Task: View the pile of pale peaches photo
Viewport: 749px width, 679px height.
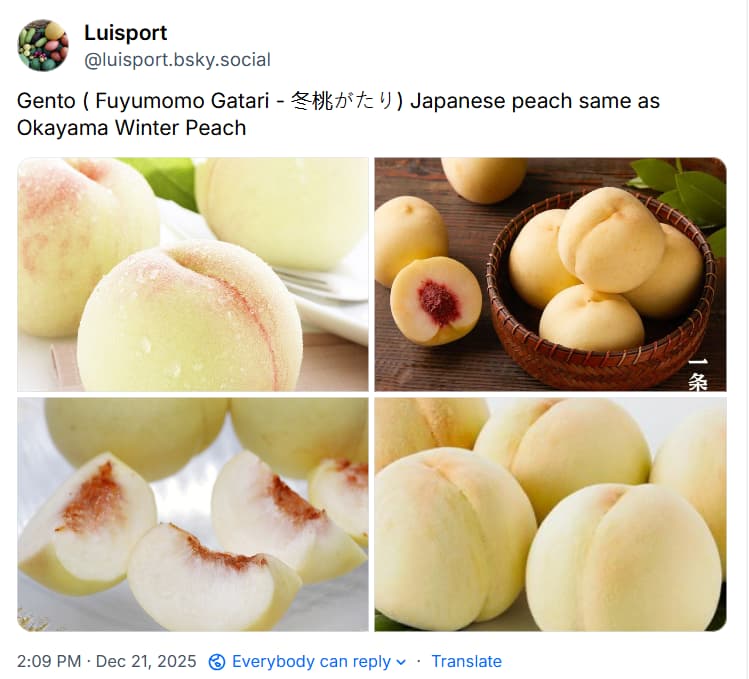Action: (x=550, y=515)
